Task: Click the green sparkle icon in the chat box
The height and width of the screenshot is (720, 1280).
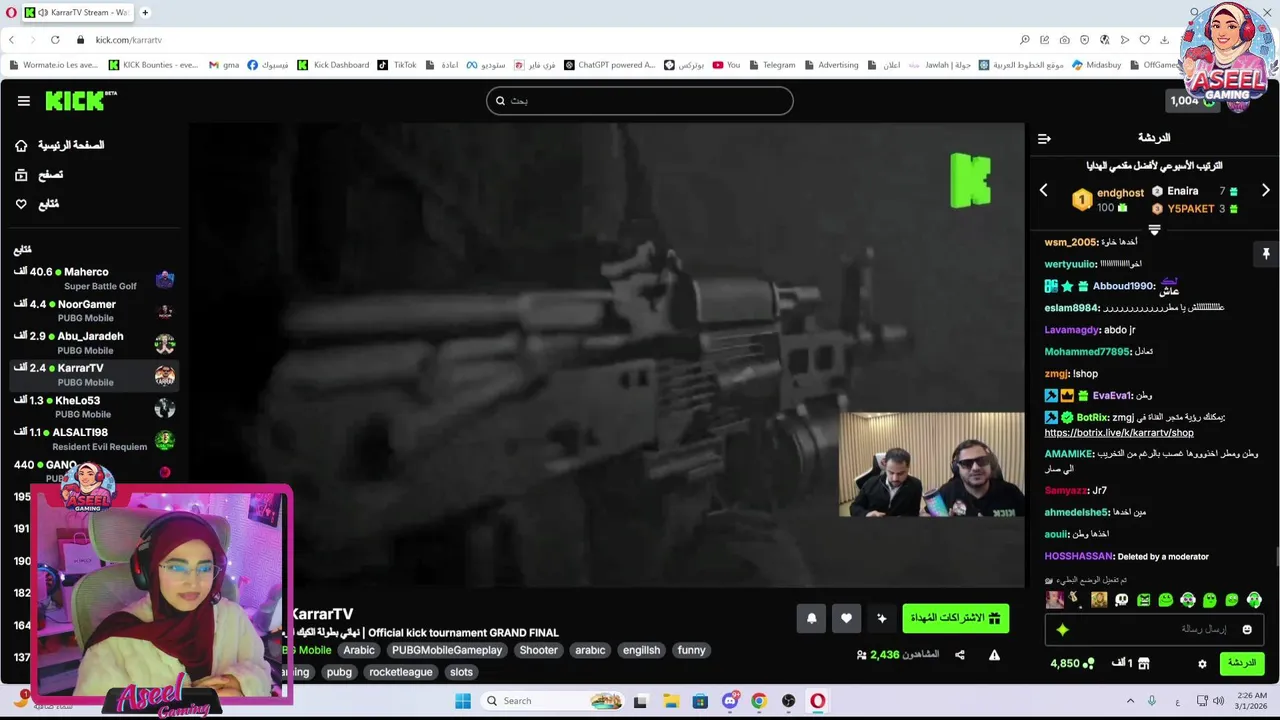Action: (1062, 629)
